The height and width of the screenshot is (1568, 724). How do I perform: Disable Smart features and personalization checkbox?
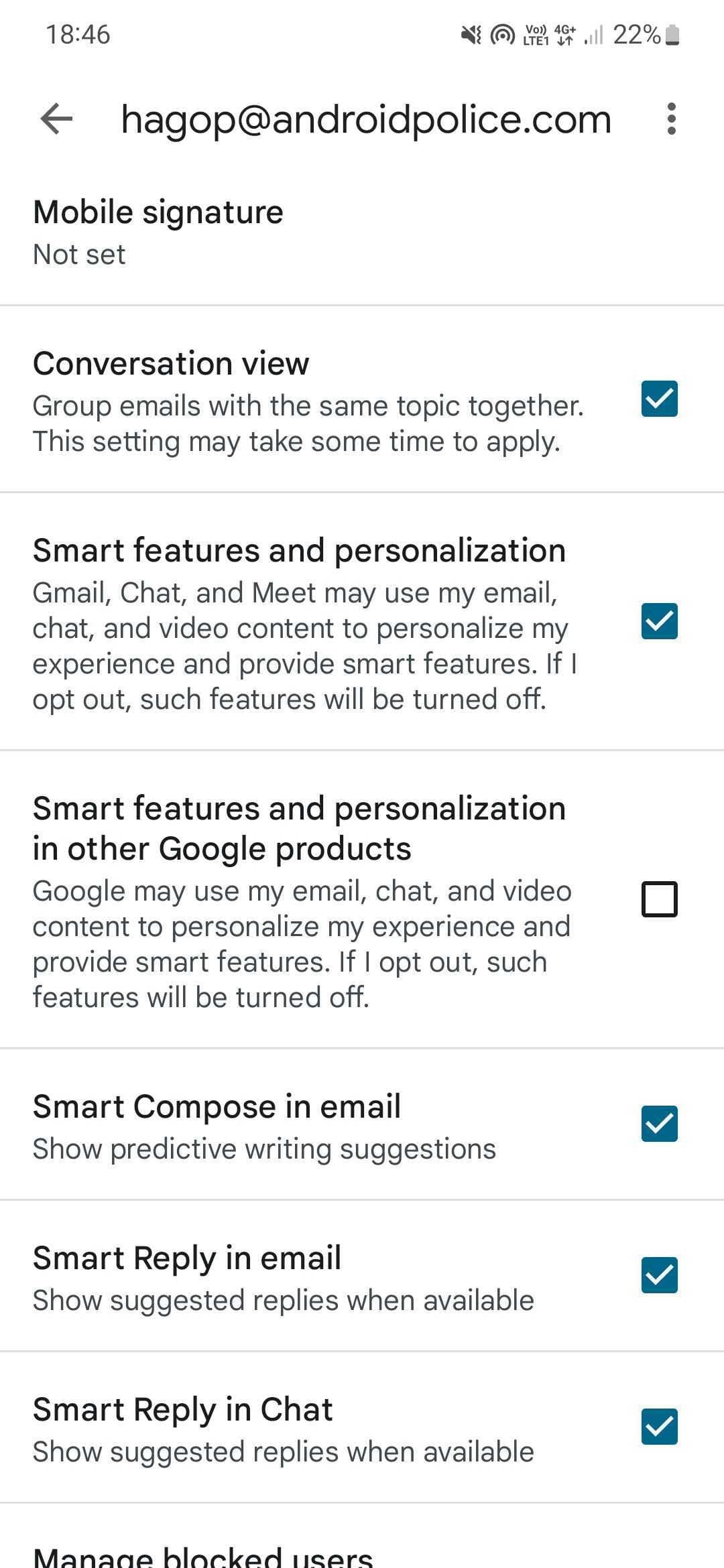coord(659,621)
